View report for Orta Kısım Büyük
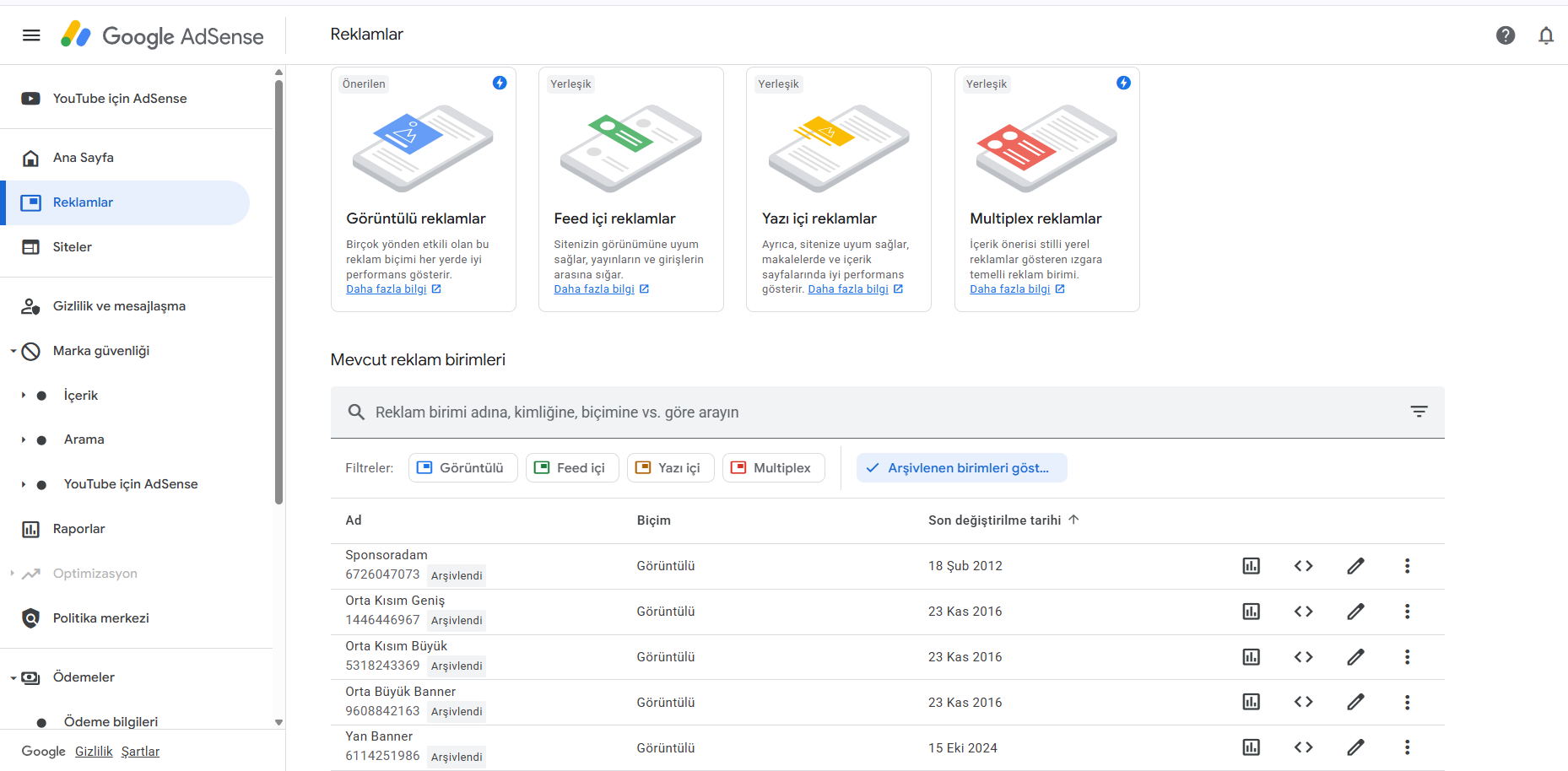Image resolution: width=1568 pixels, height=771 pixels. point(1252,657)
